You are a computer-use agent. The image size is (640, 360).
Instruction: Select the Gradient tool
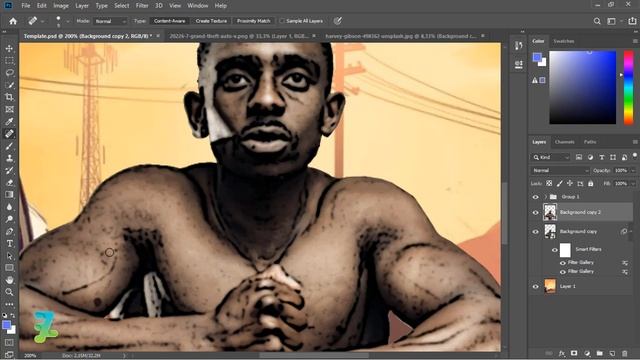[x=9, y=195]
